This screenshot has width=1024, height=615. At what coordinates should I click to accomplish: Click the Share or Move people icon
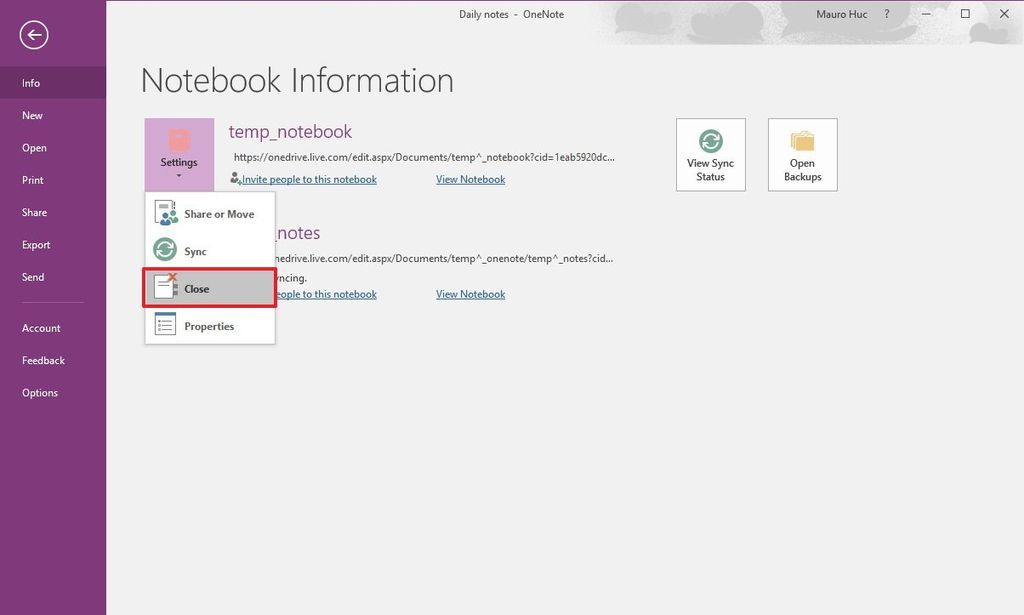pyautogui.click(x=165, y=213)
